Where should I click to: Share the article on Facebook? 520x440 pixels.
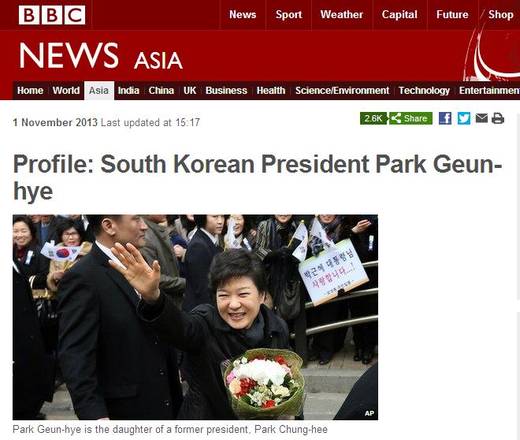pyautogui.click(x=445, y=118)
